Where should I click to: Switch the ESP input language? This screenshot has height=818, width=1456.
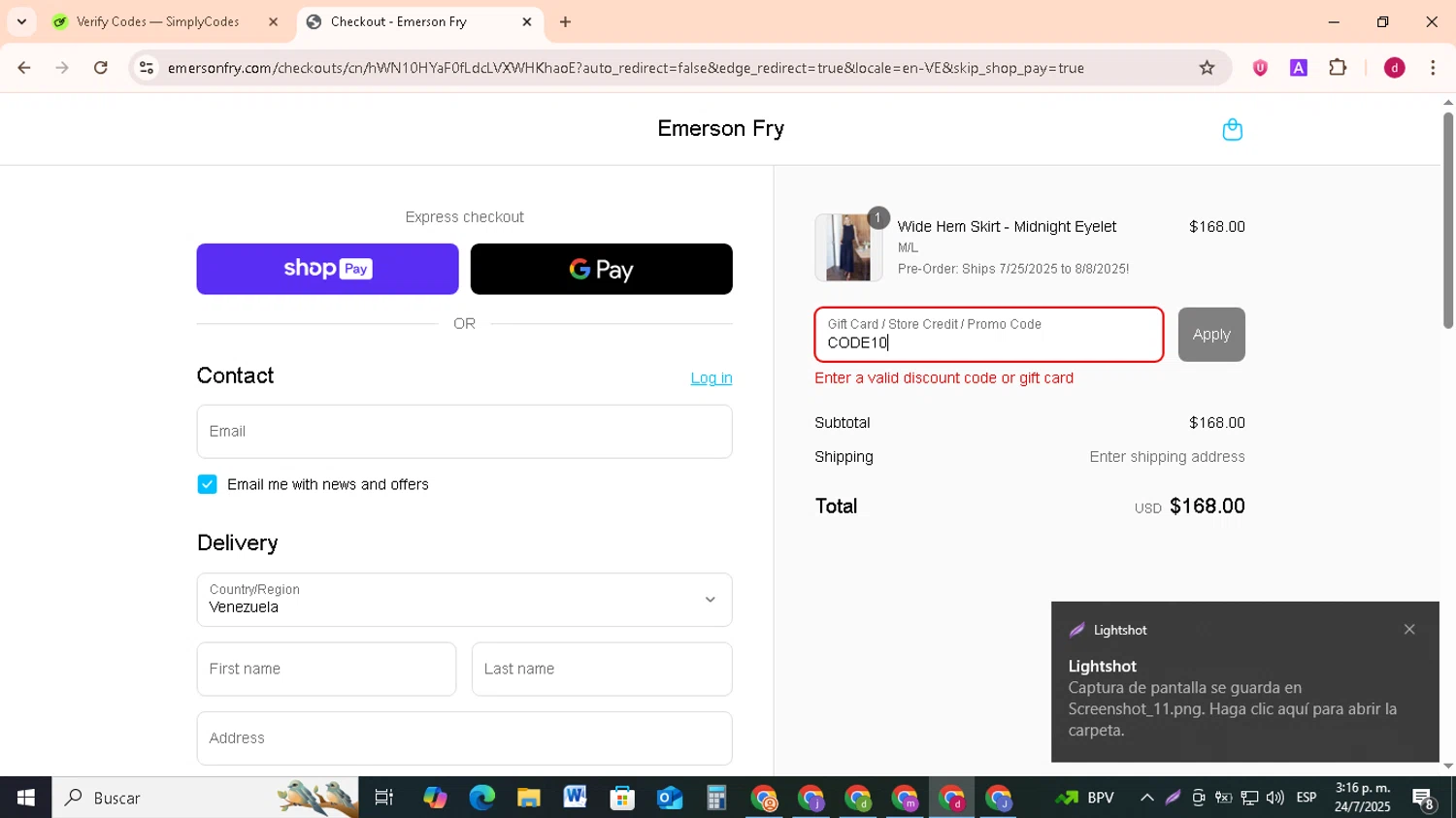[1307, 798]
